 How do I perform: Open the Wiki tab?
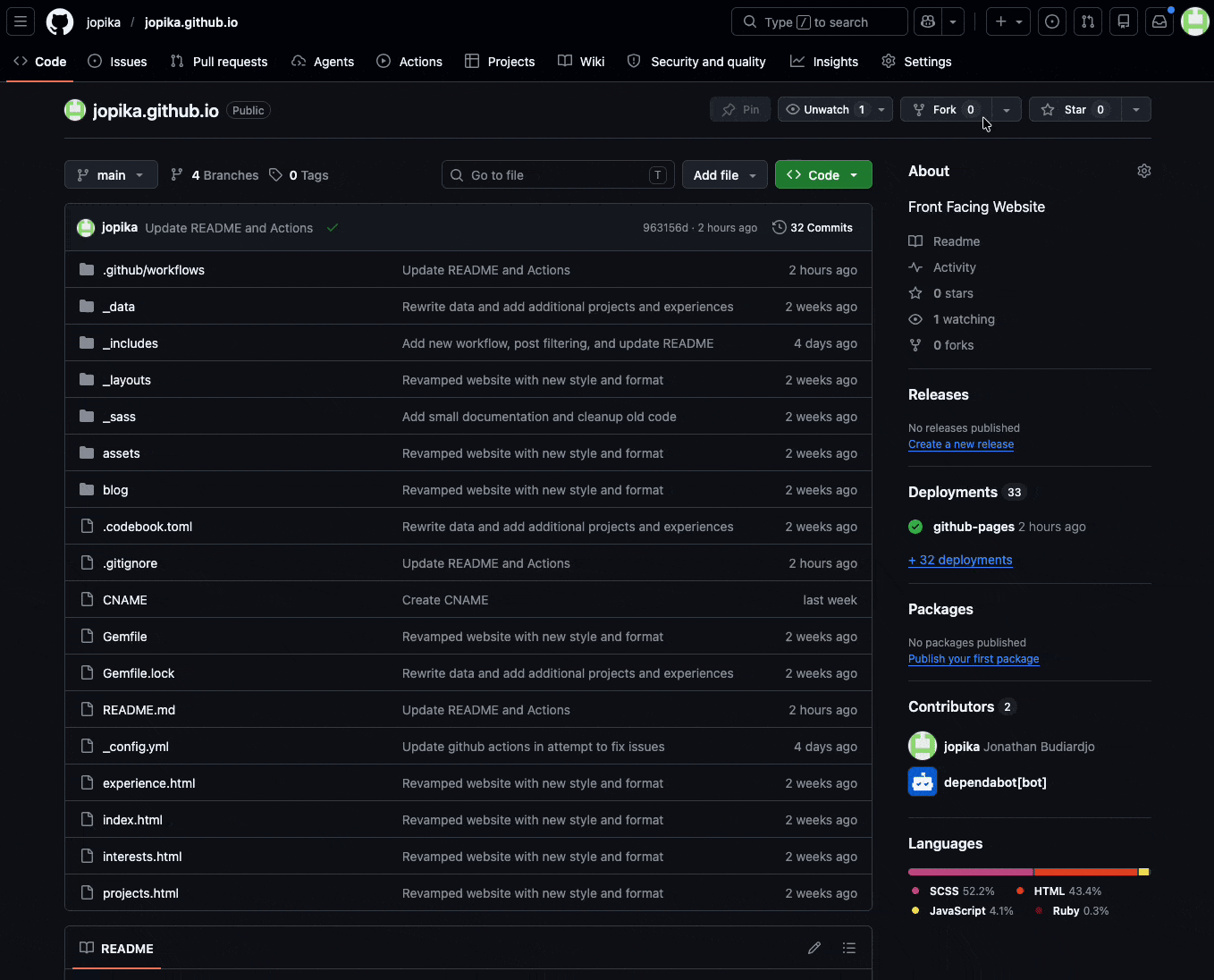click(x=581, y=62)
